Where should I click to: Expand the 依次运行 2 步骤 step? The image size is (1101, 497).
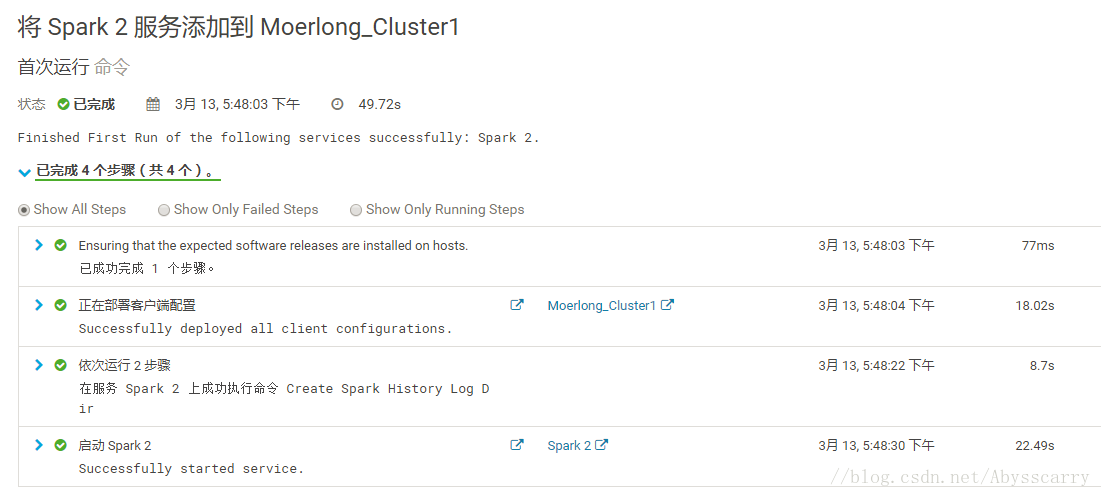point(39,365)
